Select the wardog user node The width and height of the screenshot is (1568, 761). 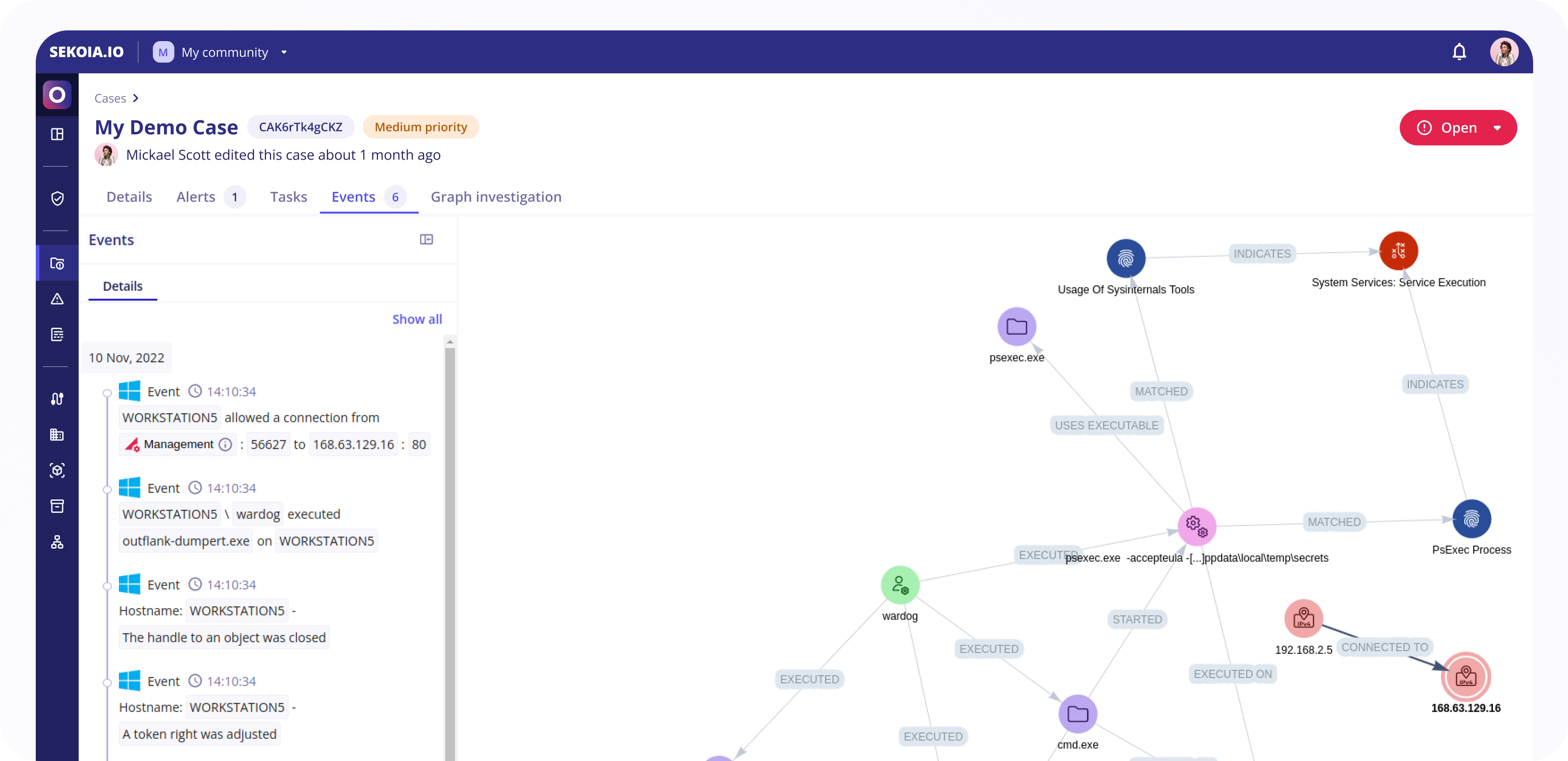click(900, 585)
